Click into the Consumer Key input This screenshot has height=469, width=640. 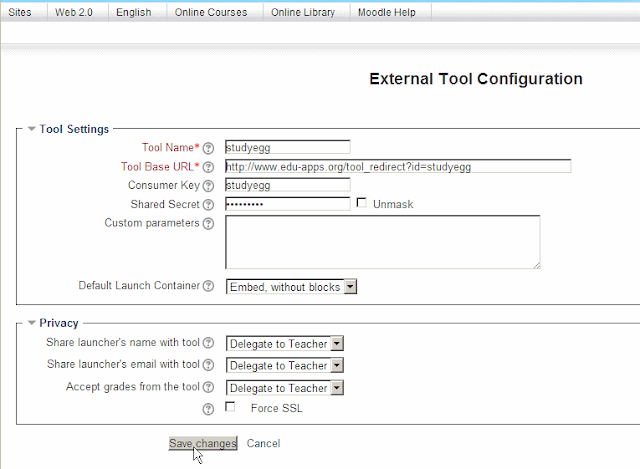coord(288,185)
